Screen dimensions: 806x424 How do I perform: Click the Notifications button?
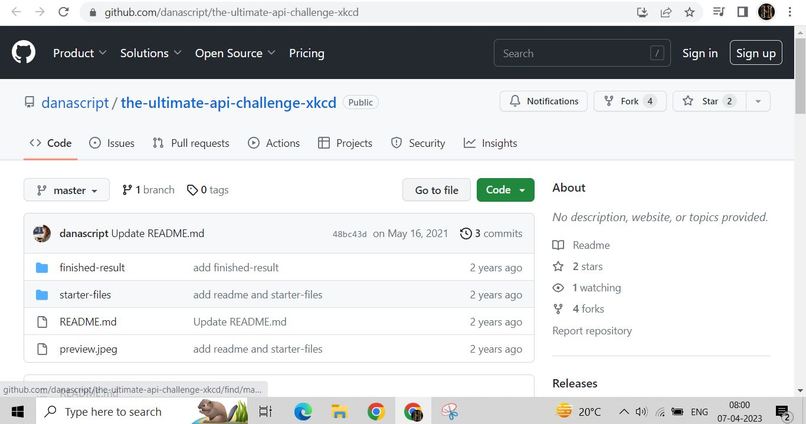[543, 101]
